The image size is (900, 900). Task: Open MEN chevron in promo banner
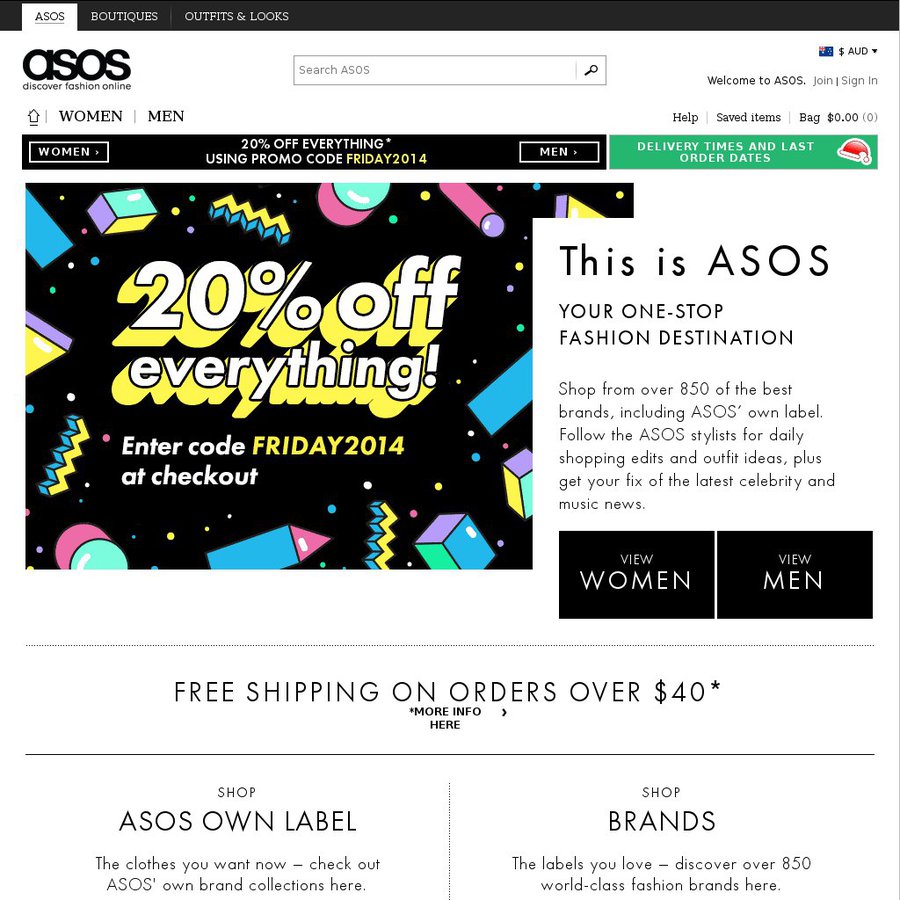pos(557,151)
